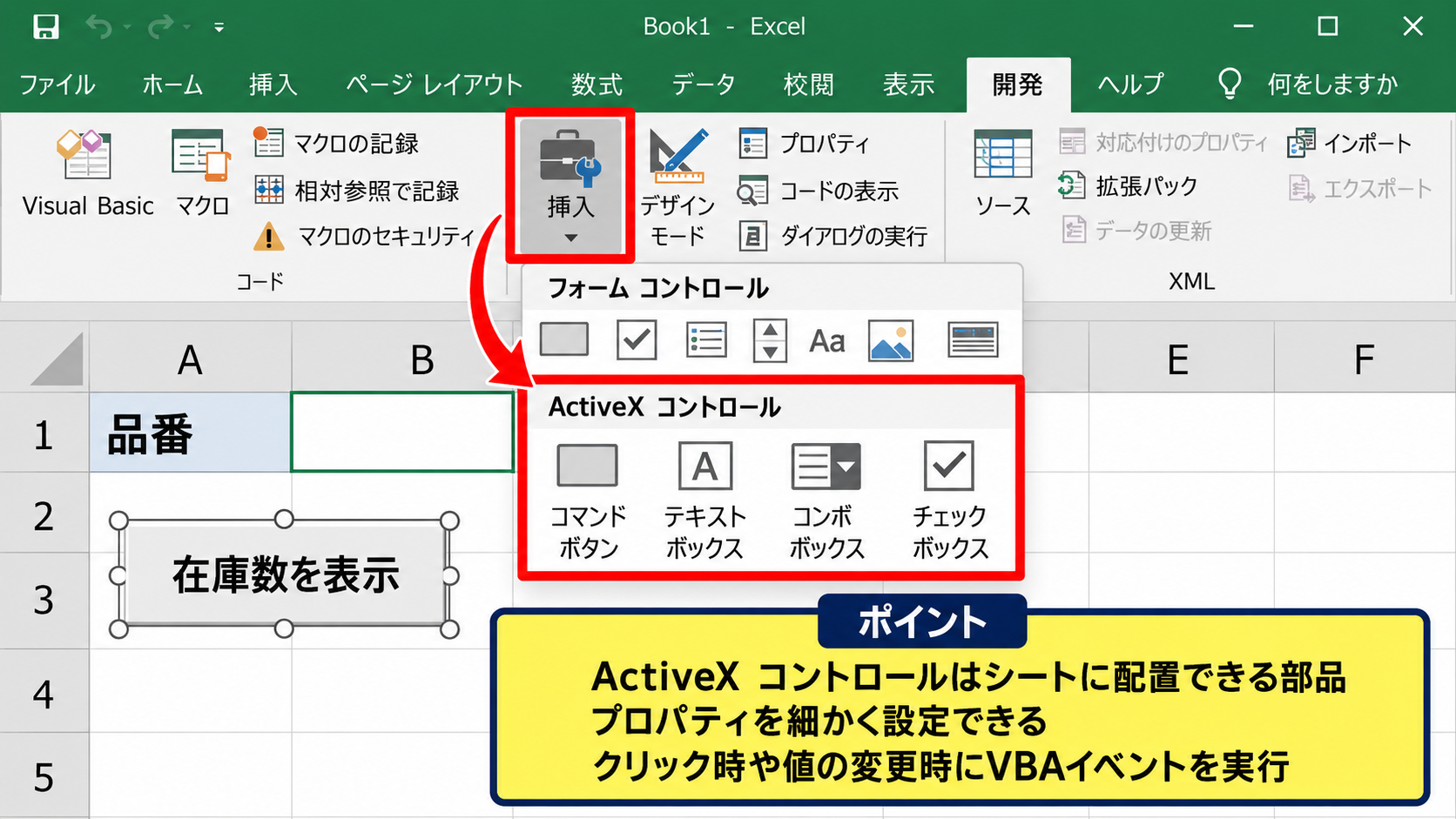The height and width of the screenshot is (819, 1456).
Task: Open the プロパティ properties pane
Action: 804,143
